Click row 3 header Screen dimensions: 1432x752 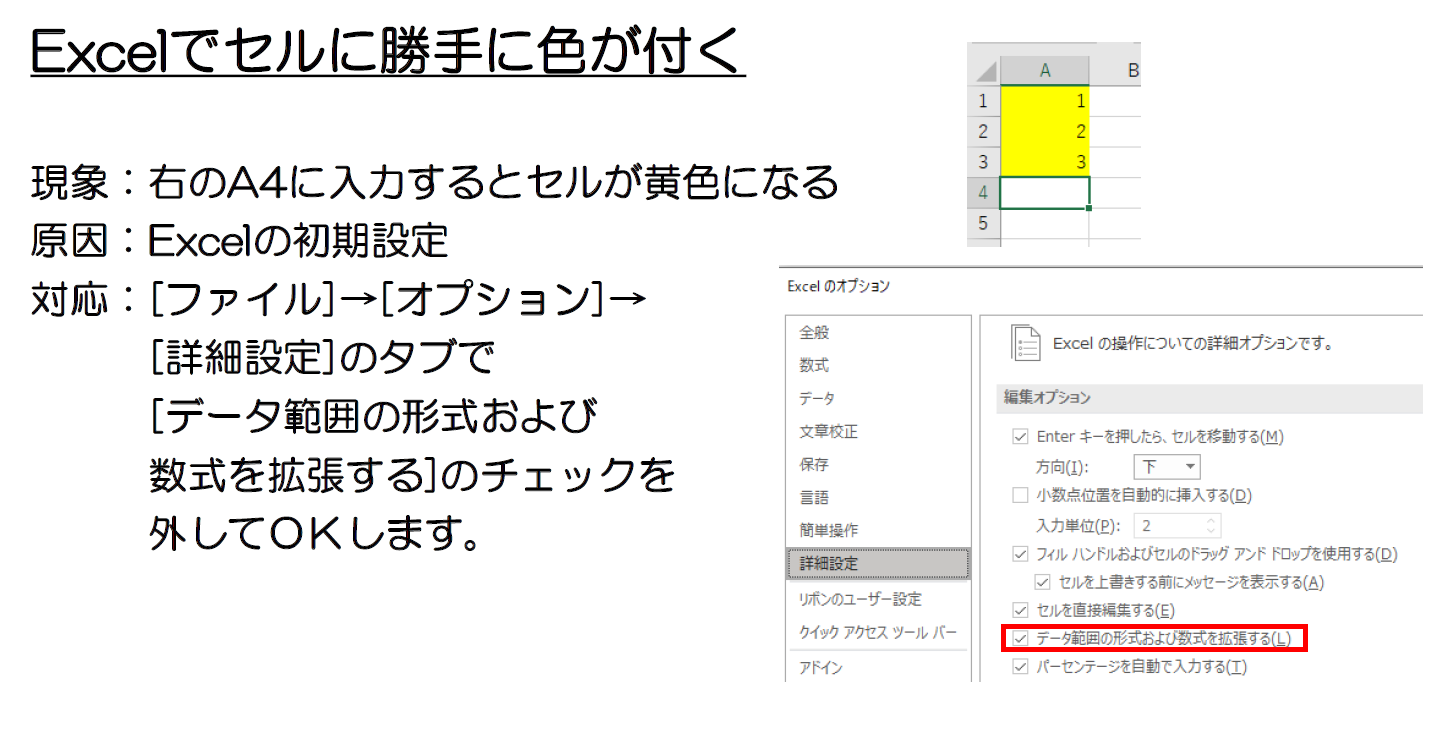pyautogui.click(x=983, y=162)
